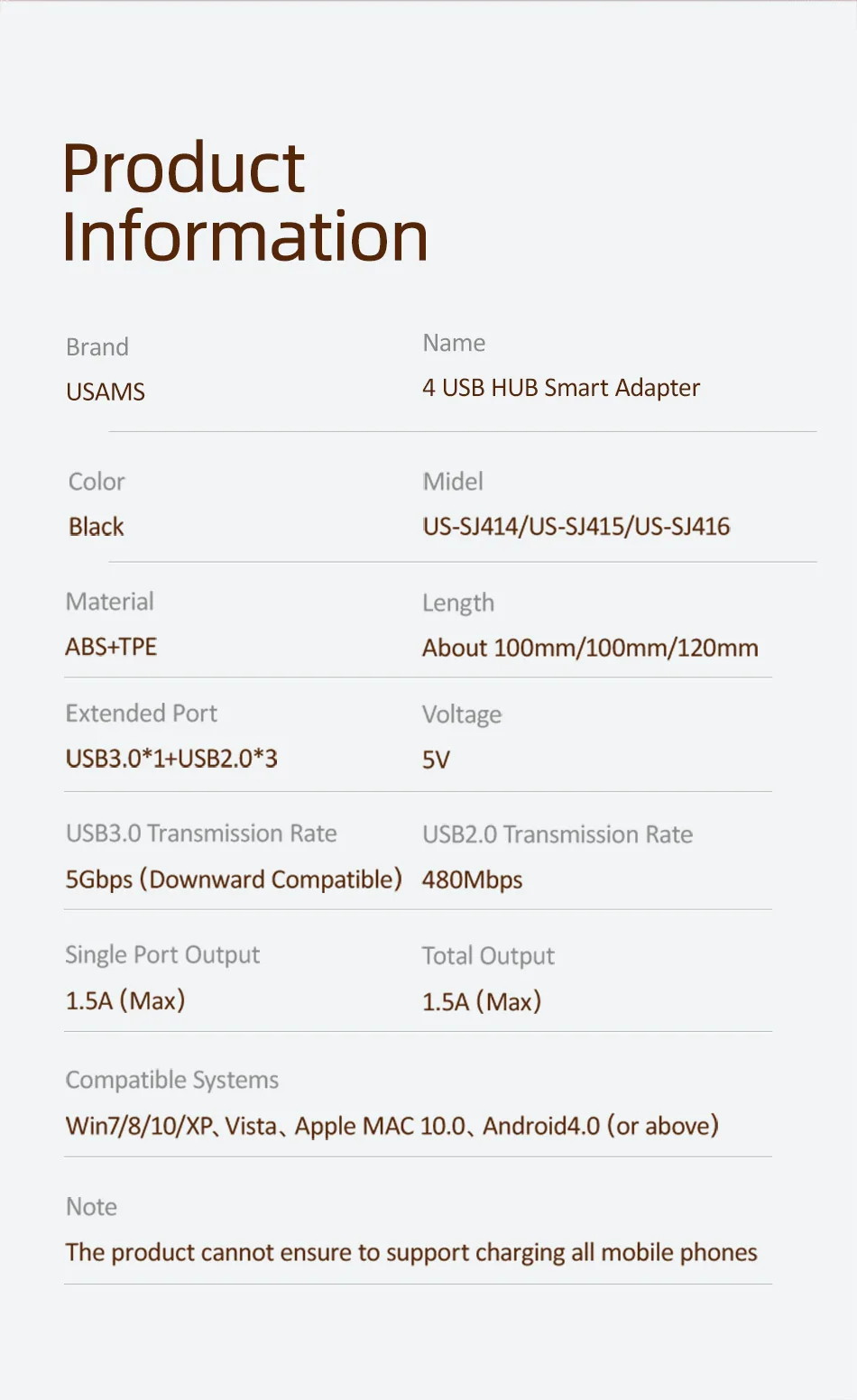Select the 4 USB HUB Smart Adapter text
This screenshot has height=1400, width=857.
560,388
